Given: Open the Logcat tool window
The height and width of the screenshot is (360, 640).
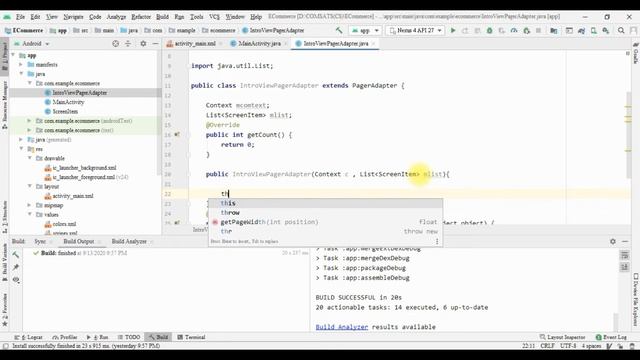Looking at the screenshot, I should (28, 337).
